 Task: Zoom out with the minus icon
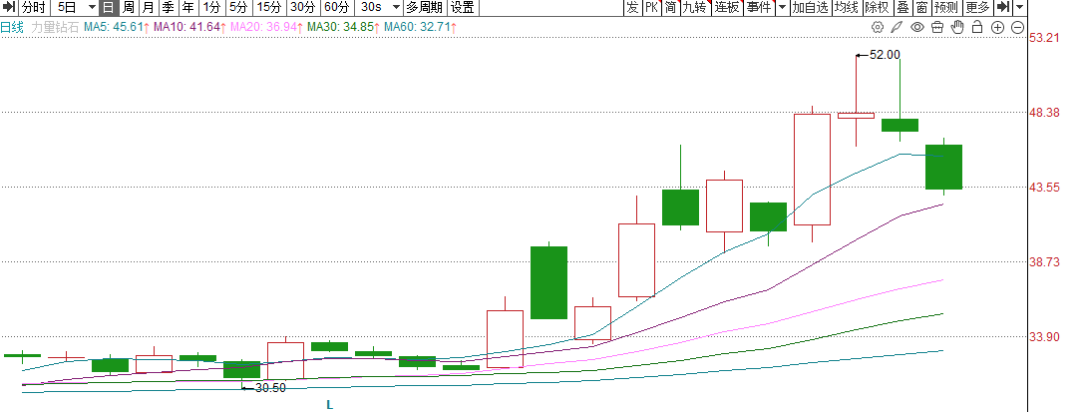pyautogui.click(x=1016, y=27)
